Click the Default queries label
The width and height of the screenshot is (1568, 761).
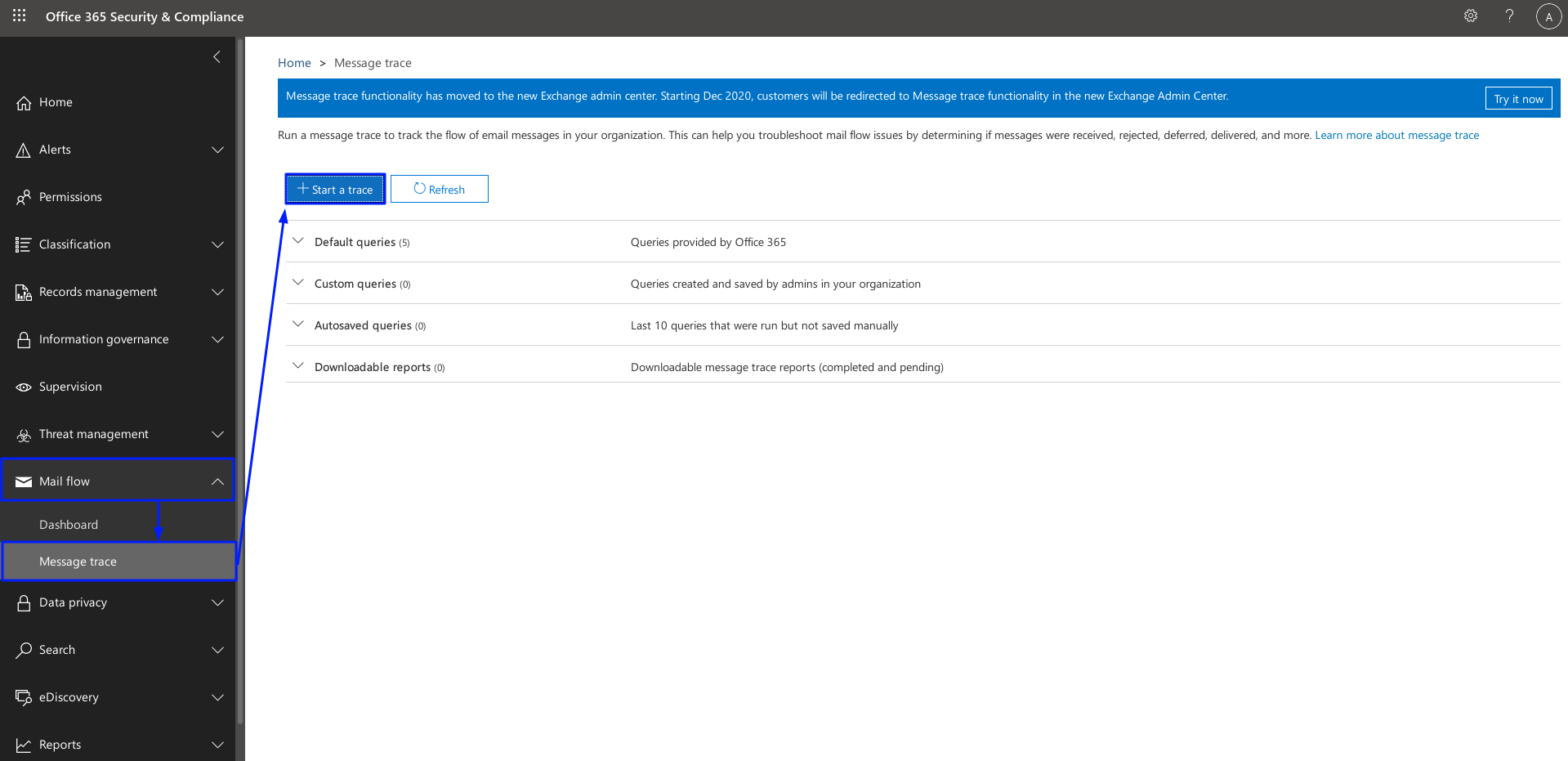click(x=355, y=242)
